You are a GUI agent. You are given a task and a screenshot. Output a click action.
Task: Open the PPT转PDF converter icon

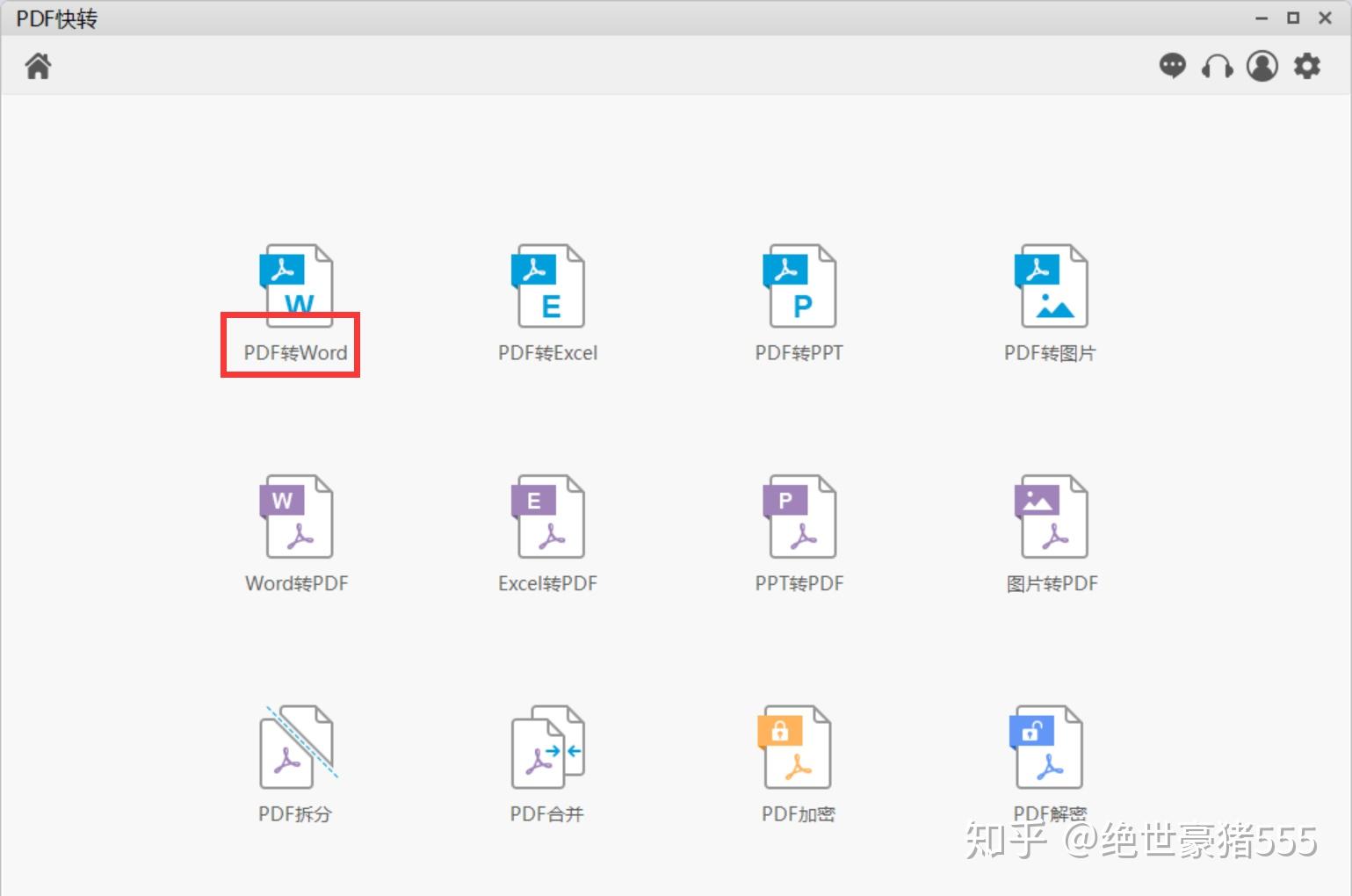pos(799,517)
